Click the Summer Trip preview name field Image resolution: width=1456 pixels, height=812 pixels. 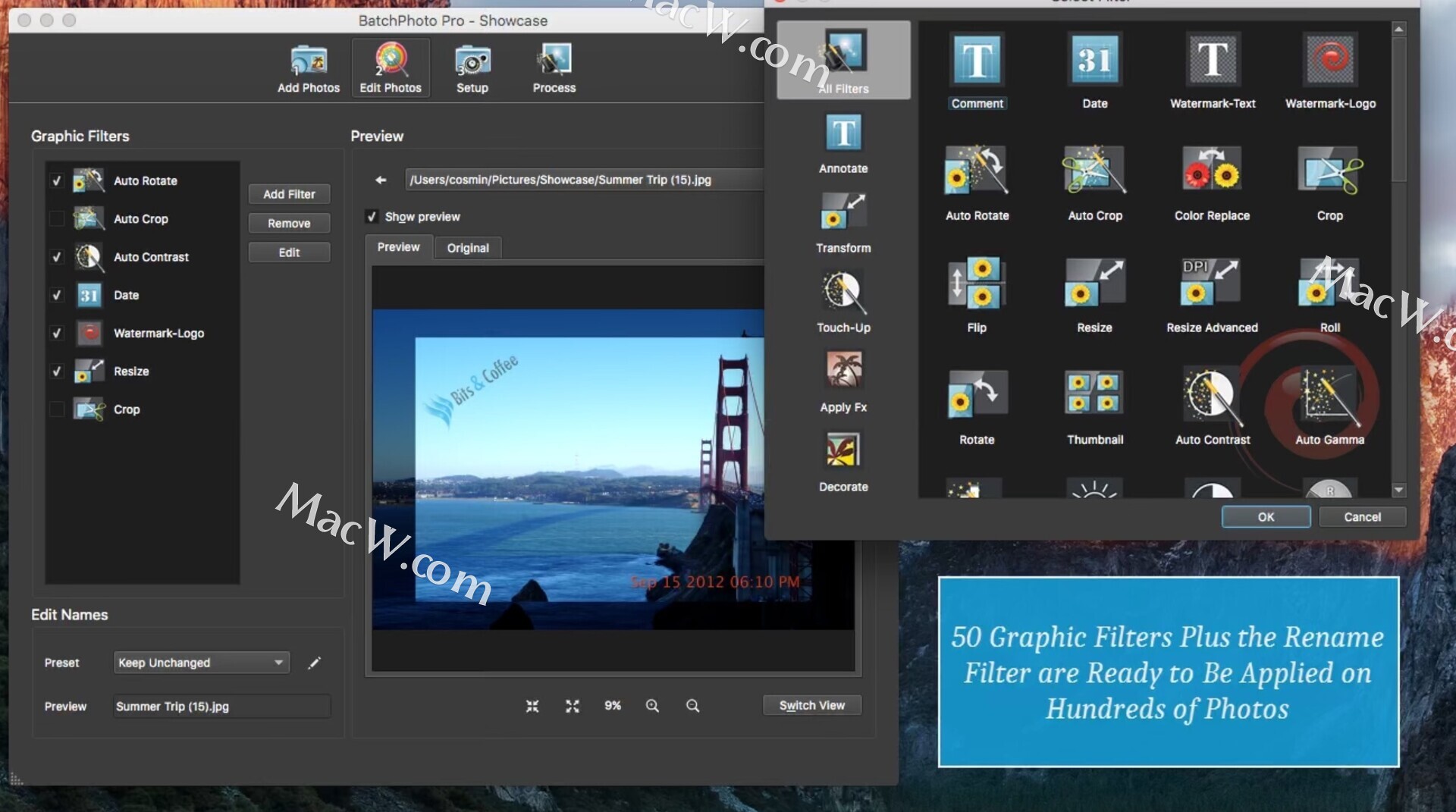pyautogui.click(x=221, y=707)
